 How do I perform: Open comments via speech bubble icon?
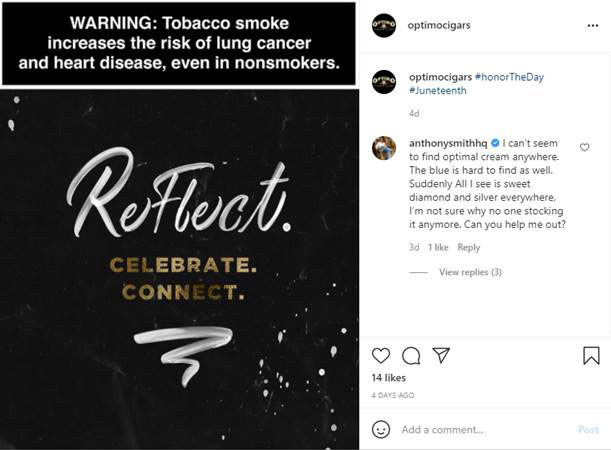coord(411,355)
